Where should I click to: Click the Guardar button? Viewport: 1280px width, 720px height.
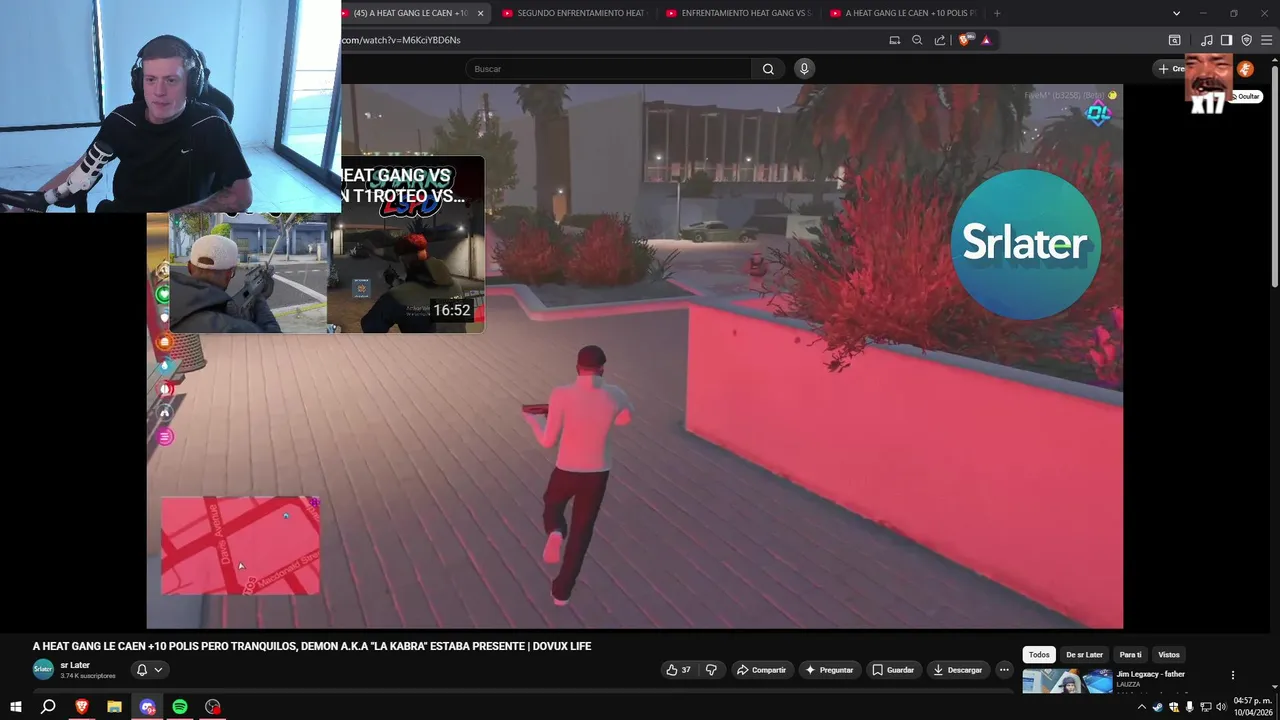(x=892, y=670)
